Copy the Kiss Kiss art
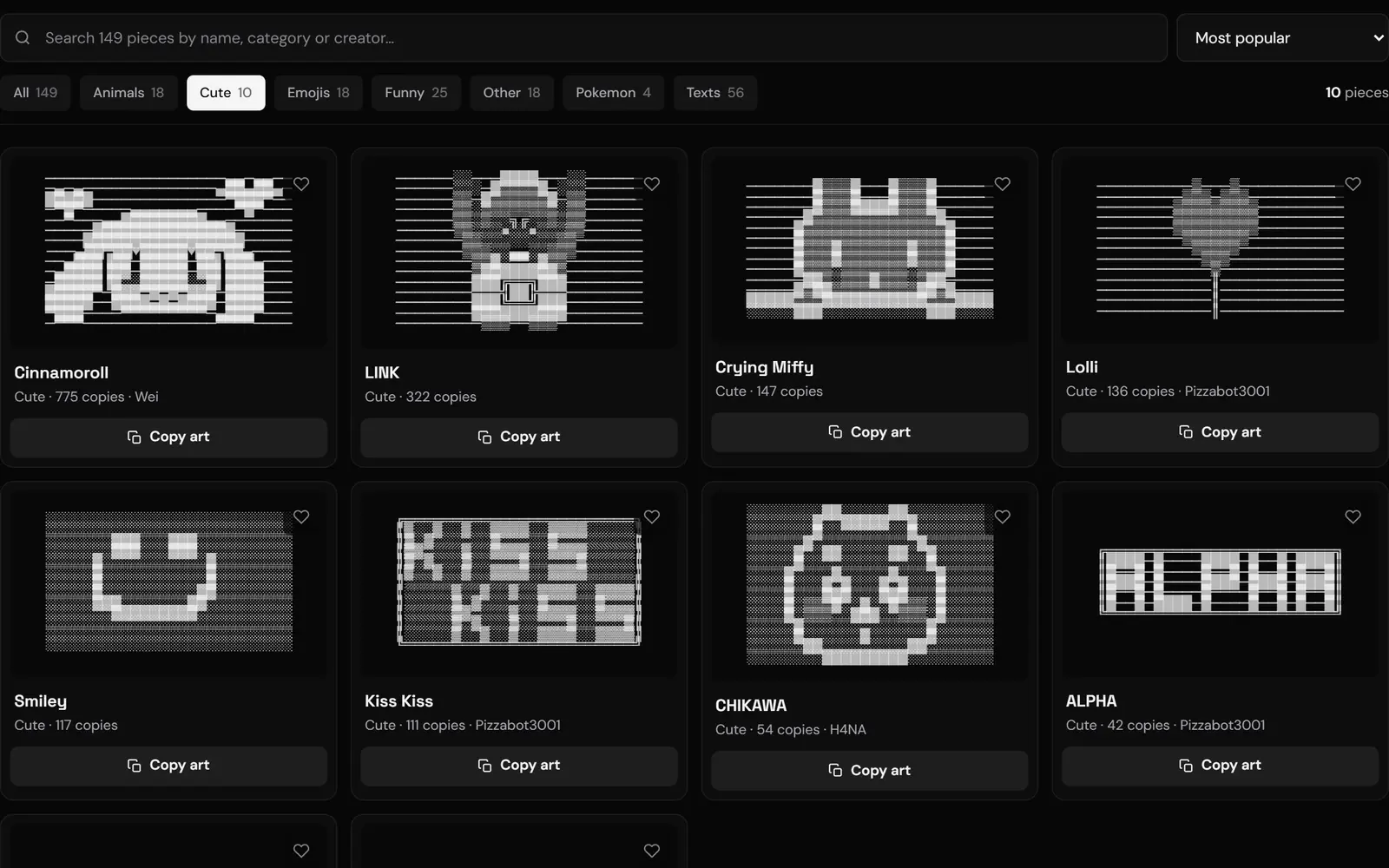 [x=519, y=765]
